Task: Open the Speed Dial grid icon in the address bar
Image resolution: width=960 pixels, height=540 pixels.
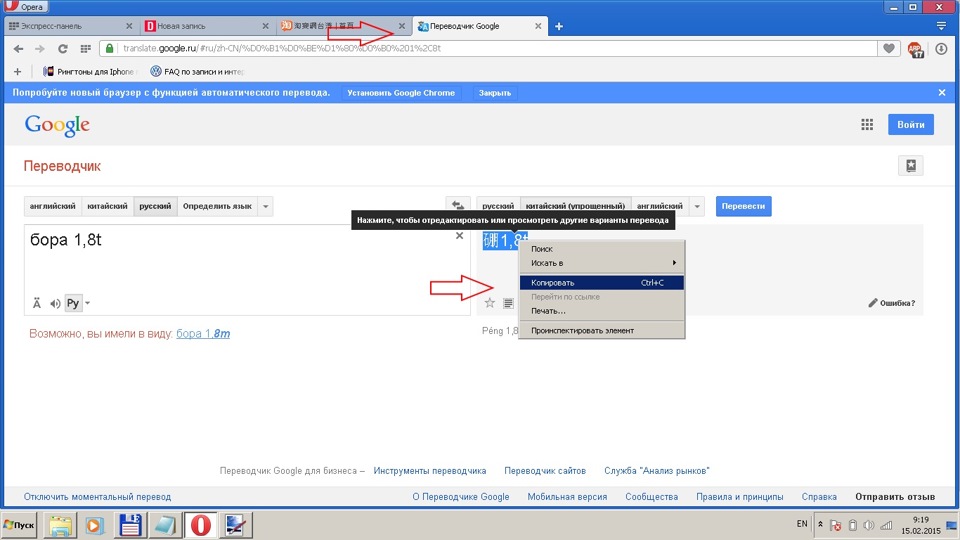Action: 86,48
